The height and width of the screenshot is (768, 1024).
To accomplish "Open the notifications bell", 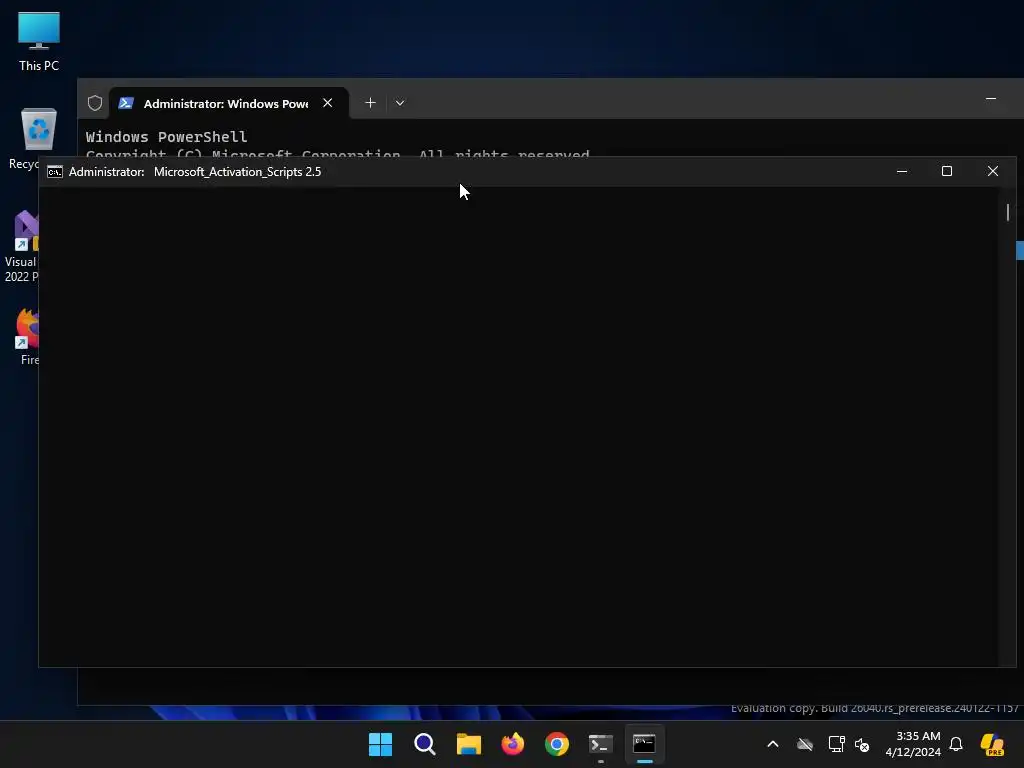I will [956, 744].
